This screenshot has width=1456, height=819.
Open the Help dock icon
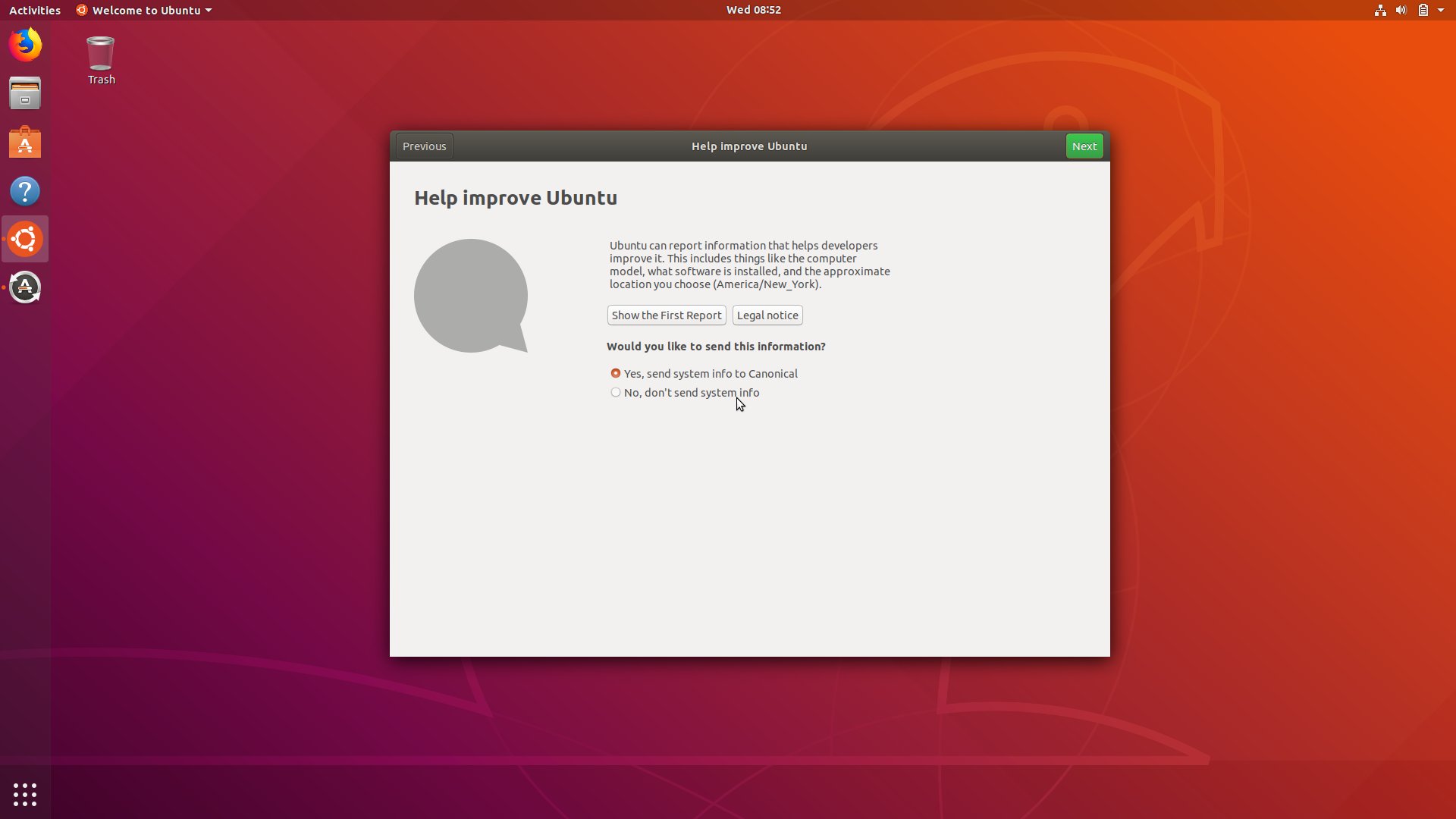coord(25,191)
